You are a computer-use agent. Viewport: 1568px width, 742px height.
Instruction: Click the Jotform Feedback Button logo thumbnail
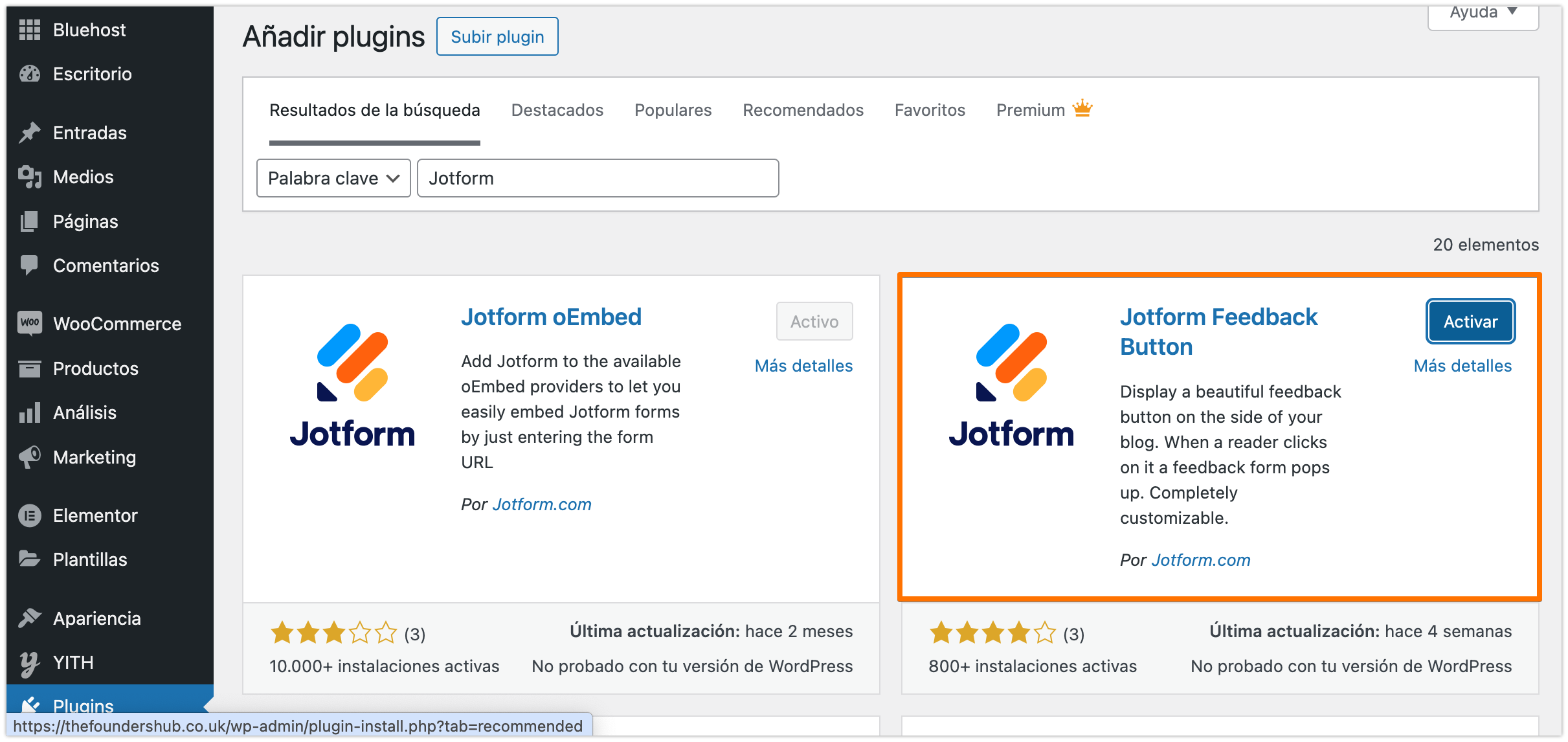coord(1011,385)
